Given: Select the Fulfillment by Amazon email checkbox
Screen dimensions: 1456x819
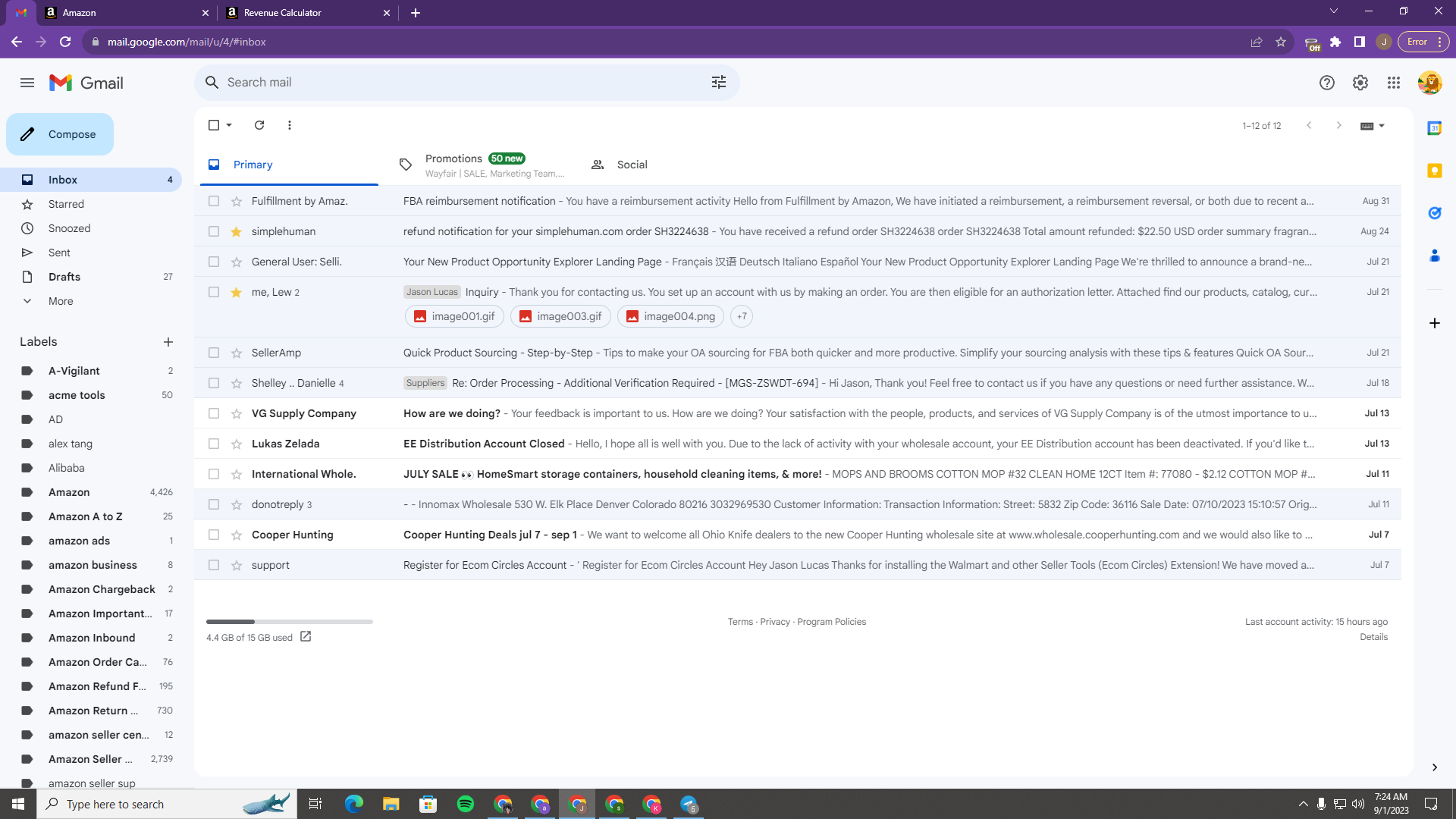Looking at the screenshot, I should point(214,201).
